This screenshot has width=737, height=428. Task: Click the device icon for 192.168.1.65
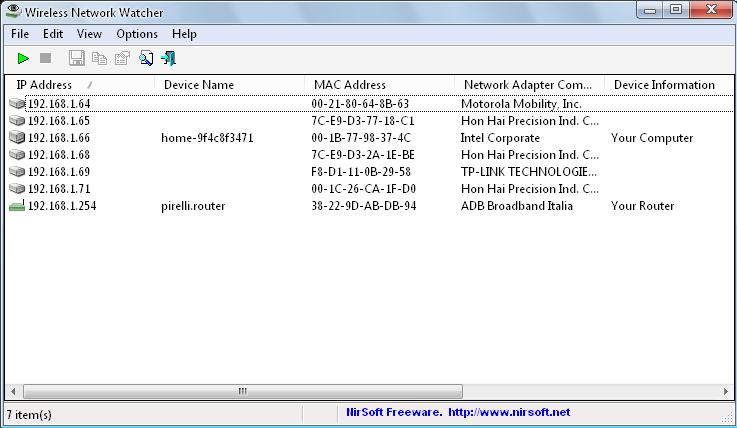pos(17,121)
